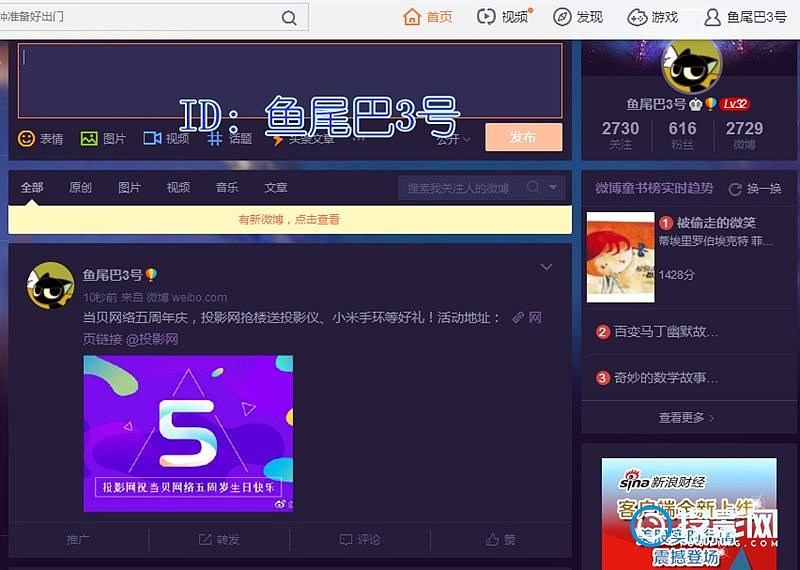The height and width of the screenshot is (570, 800).
Task: Go to the 首页 home tab
Action: [x=428, y=17]
